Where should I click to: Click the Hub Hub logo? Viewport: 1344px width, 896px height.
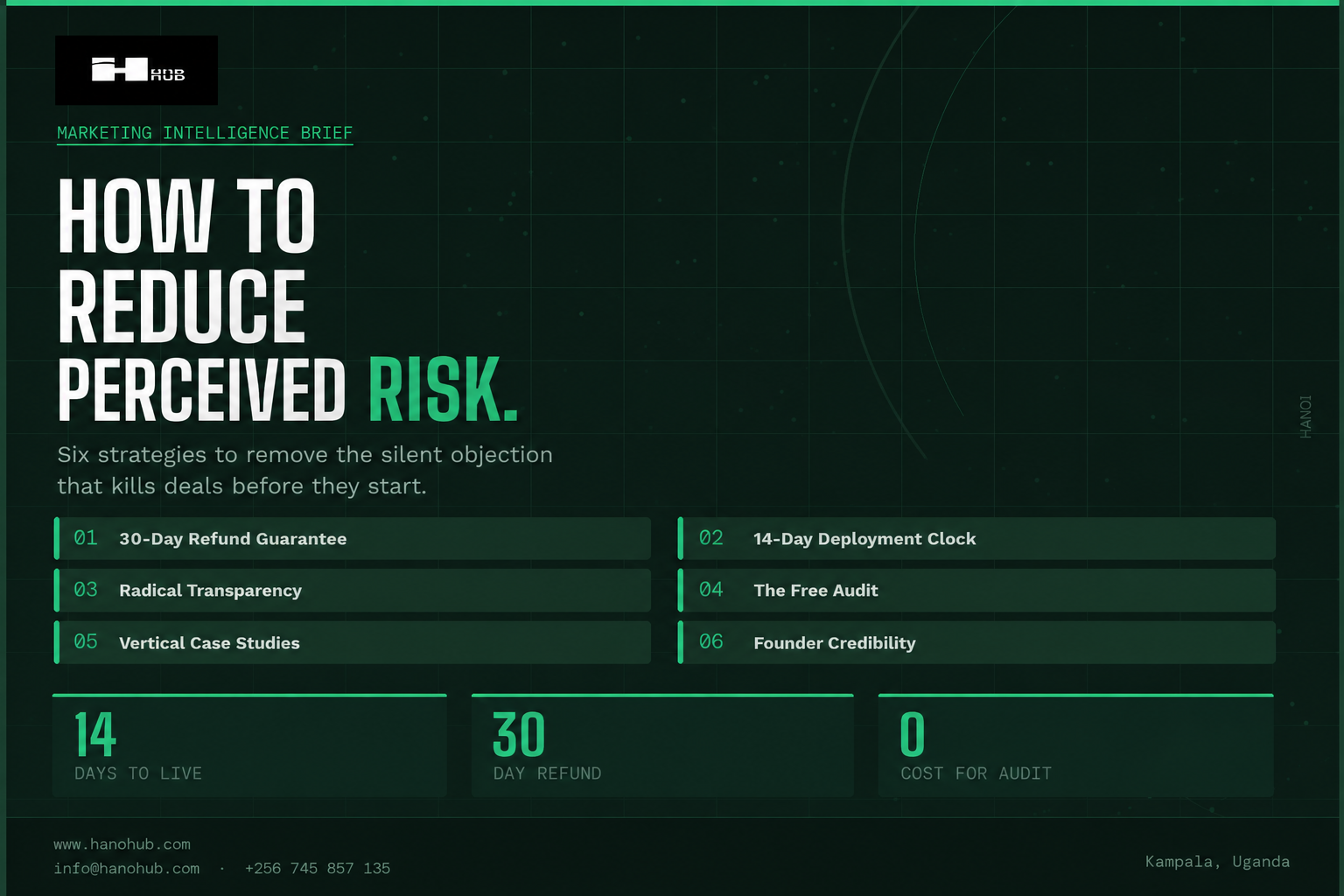click(136, 70)
